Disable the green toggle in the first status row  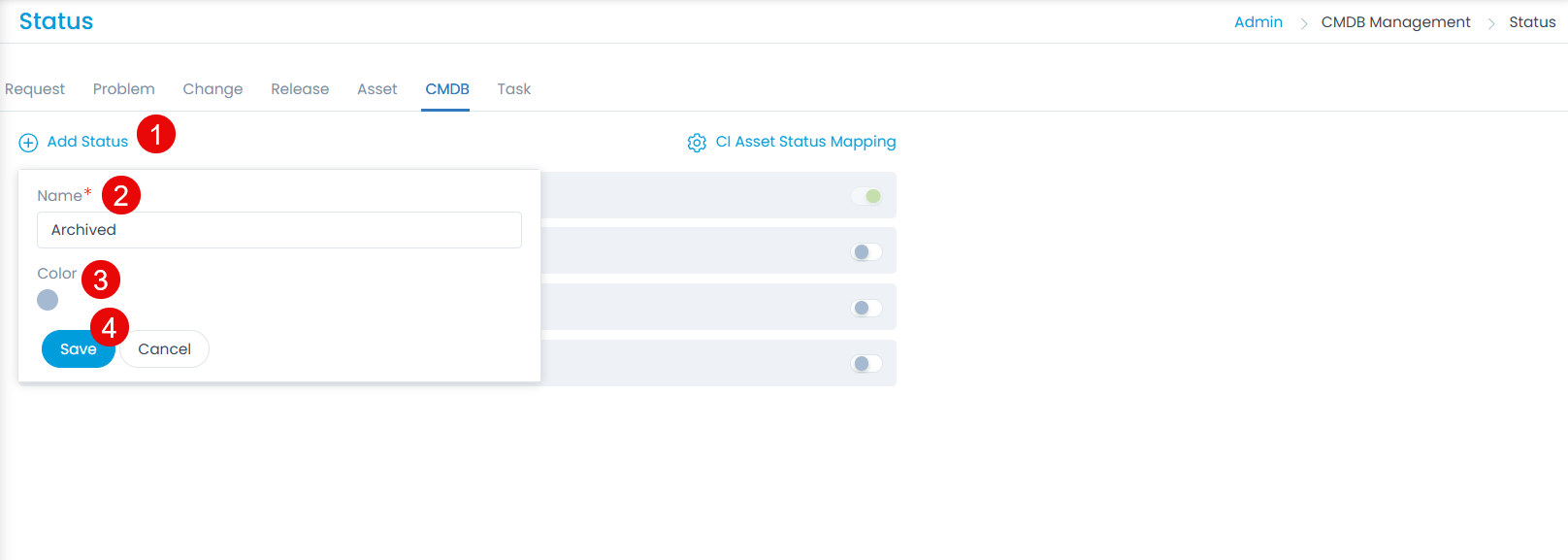(x=866, y=196)
